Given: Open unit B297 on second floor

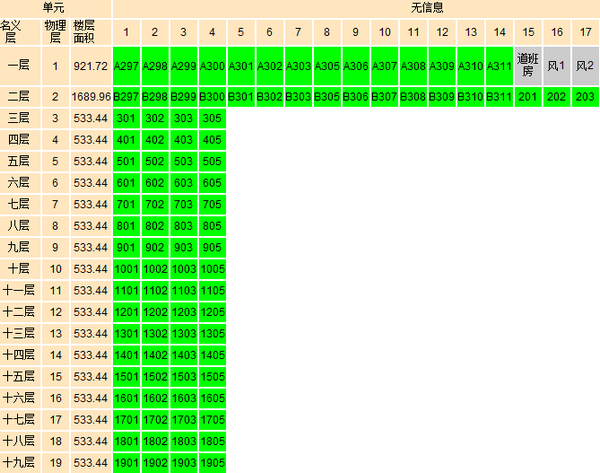Looking at the screenshot, I should [126, 97].
